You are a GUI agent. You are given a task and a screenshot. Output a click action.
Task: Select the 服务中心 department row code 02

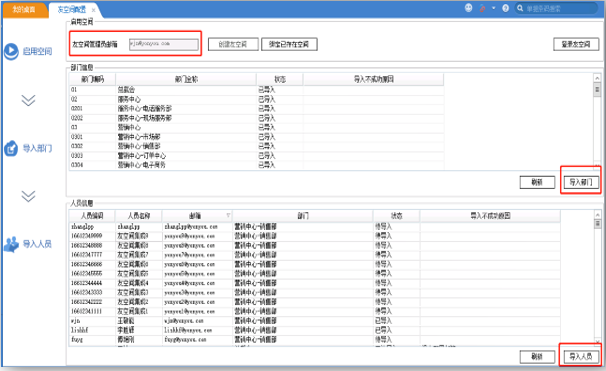coord(257,99)
